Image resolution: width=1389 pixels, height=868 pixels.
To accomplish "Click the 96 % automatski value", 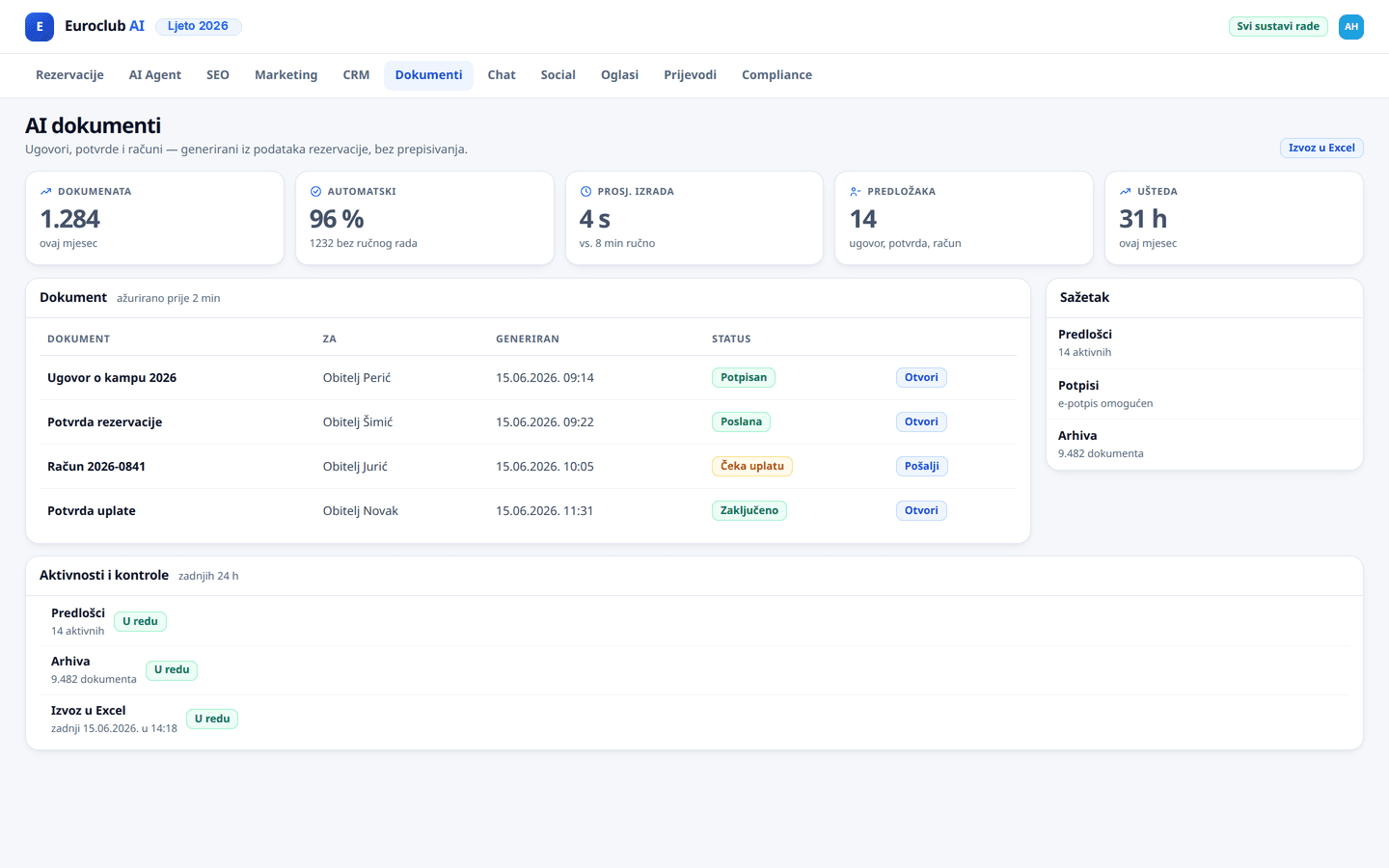I will coord(337,220).
